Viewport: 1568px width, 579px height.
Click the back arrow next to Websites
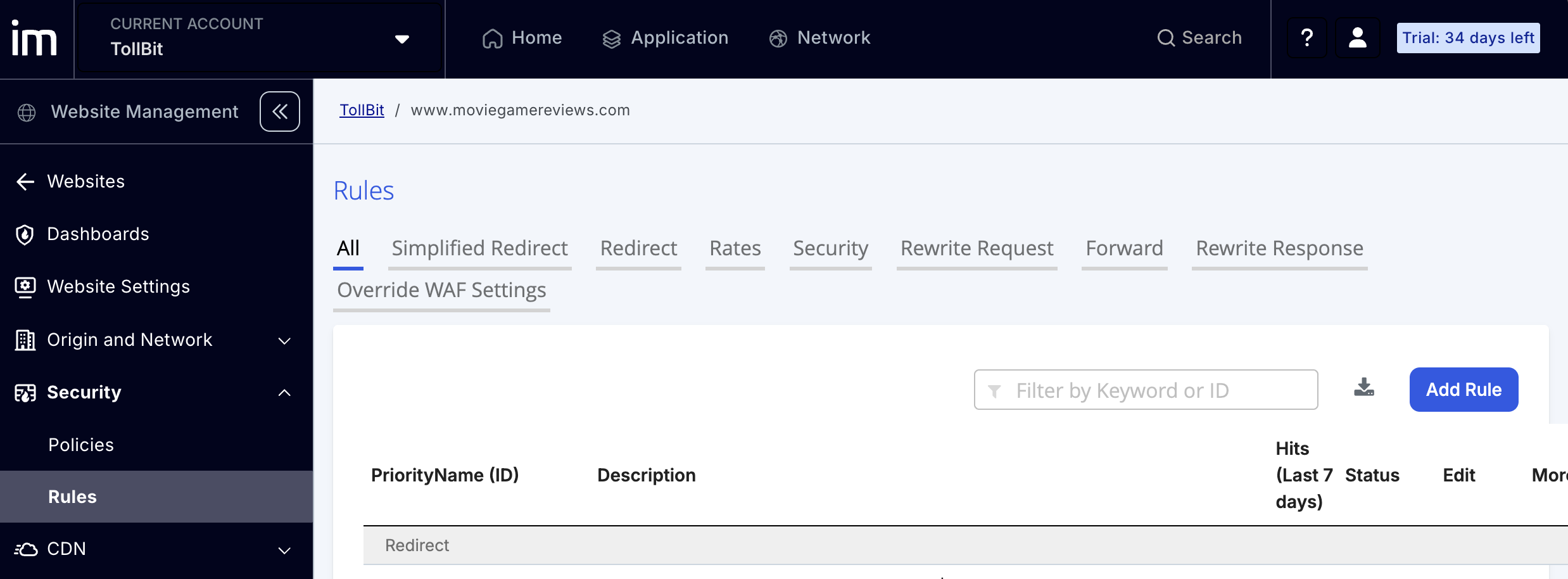tap(25, 182)
